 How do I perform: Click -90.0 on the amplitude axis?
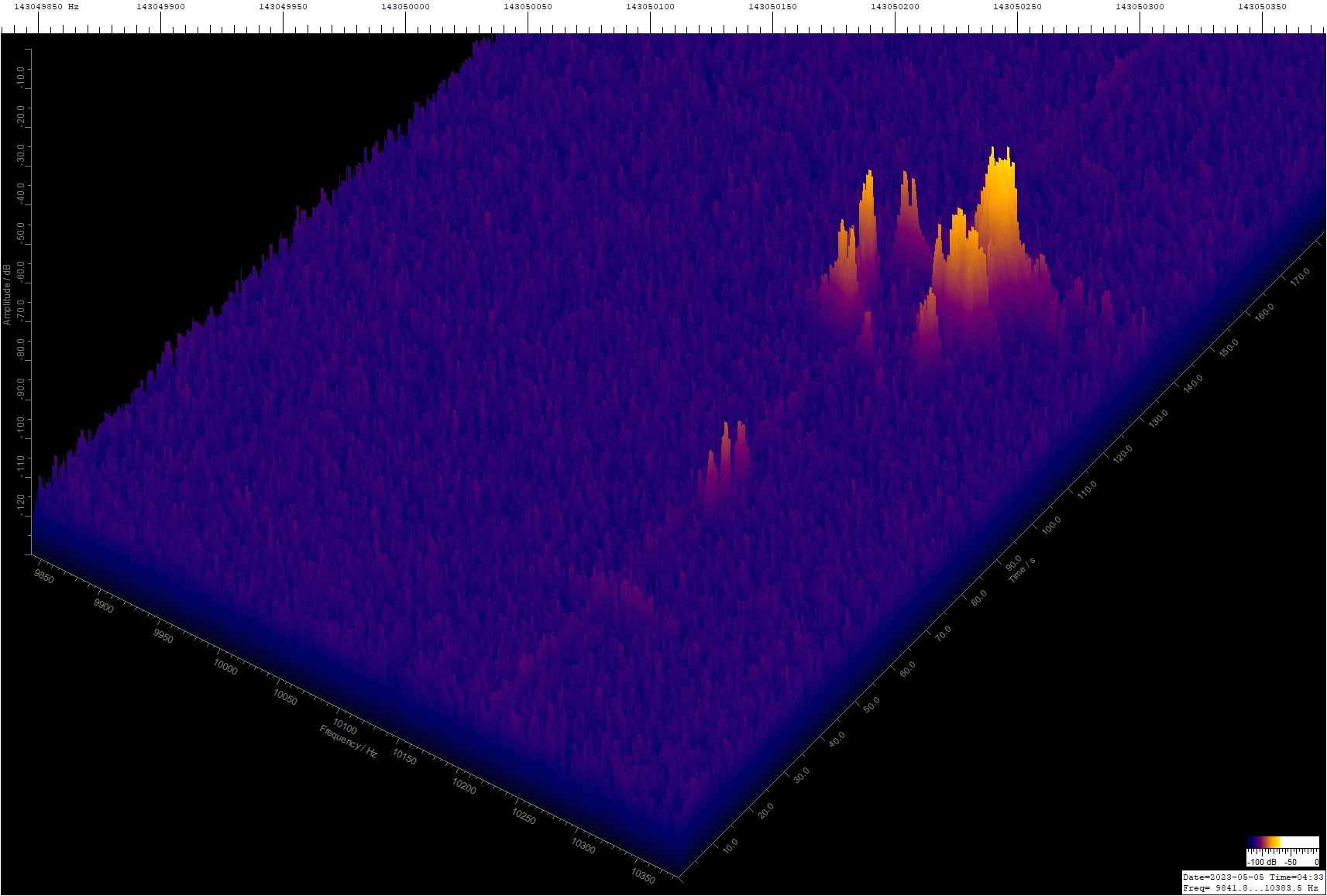coord(20,388)
